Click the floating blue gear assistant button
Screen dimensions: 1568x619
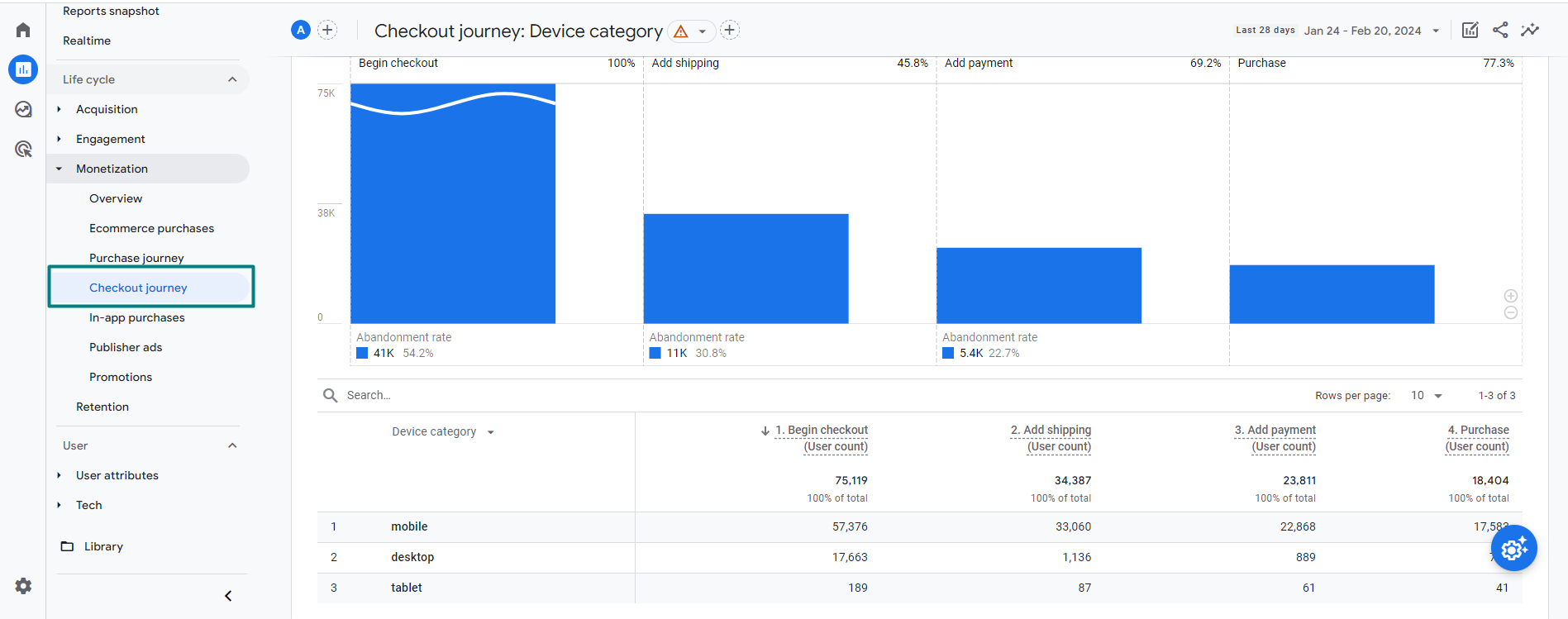tap(1514, 548)
